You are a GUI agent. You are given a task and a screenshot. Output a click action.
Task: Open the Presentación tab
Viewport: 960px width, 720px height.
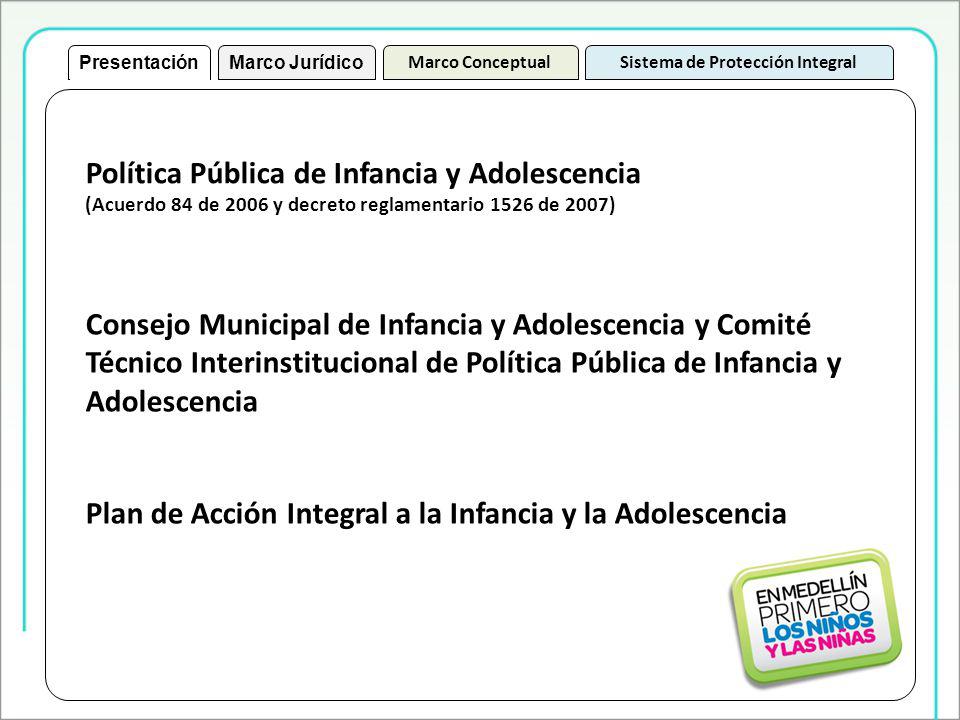[x=139, y=62]
